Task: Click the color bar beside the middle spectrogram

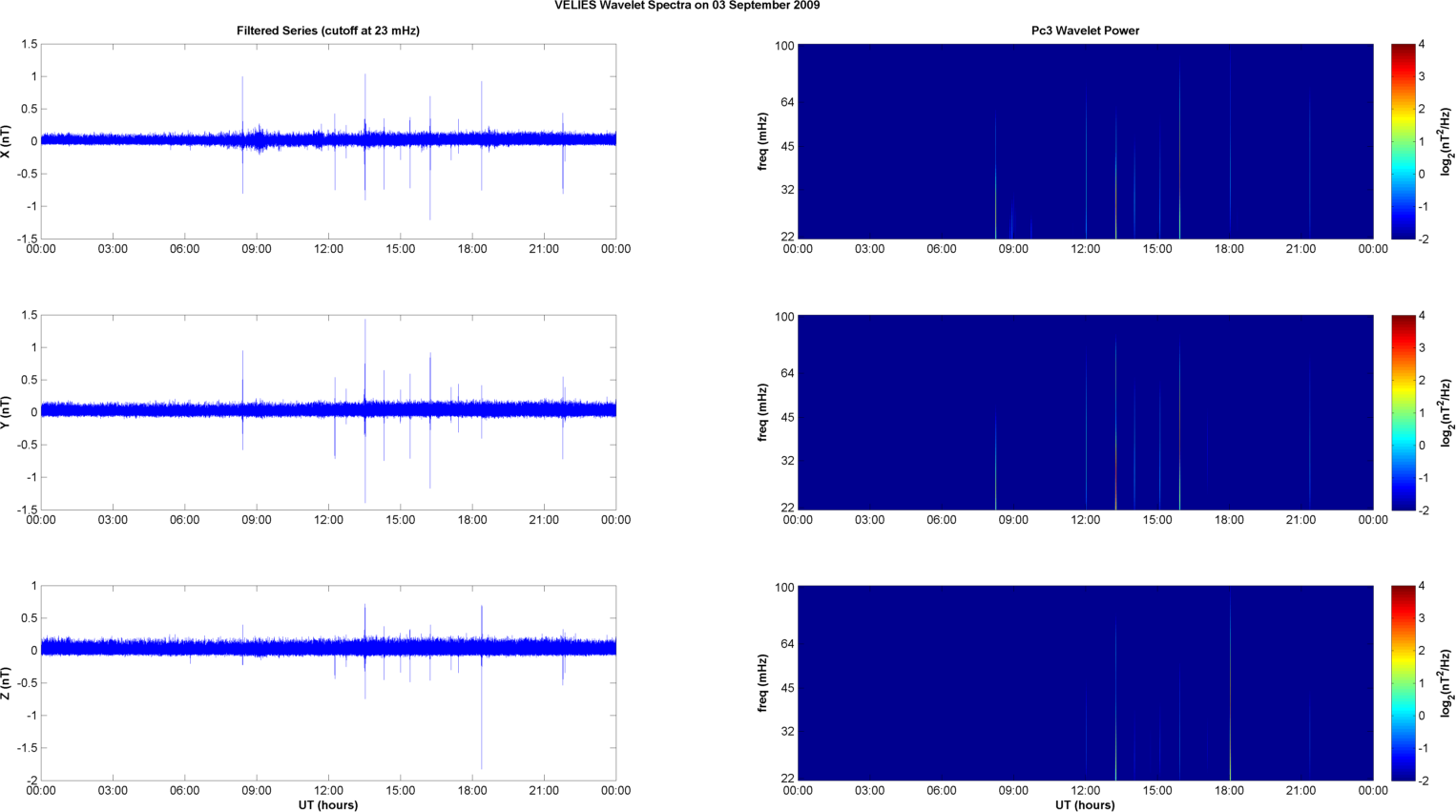Action: pyautogui.click(x=1403, y=412)
